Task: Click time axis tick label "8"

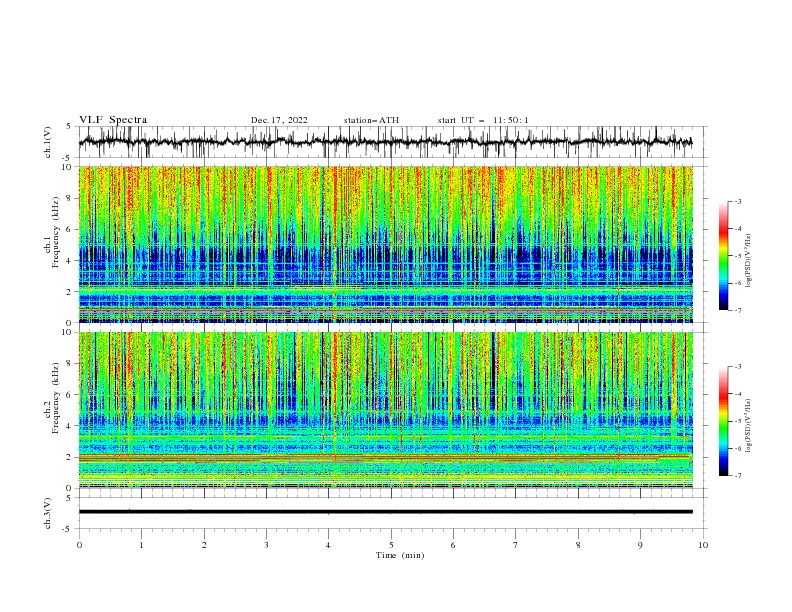Action: coord(578,545)
